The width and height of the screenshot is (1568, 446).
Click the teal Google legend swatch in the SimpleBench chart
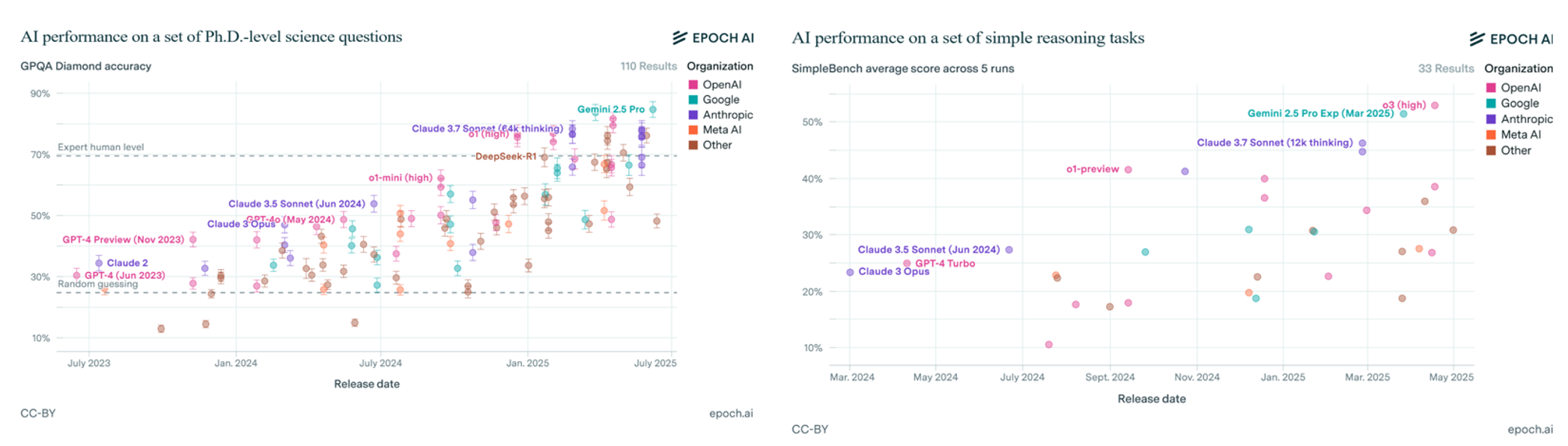(x=1491, y=103)
